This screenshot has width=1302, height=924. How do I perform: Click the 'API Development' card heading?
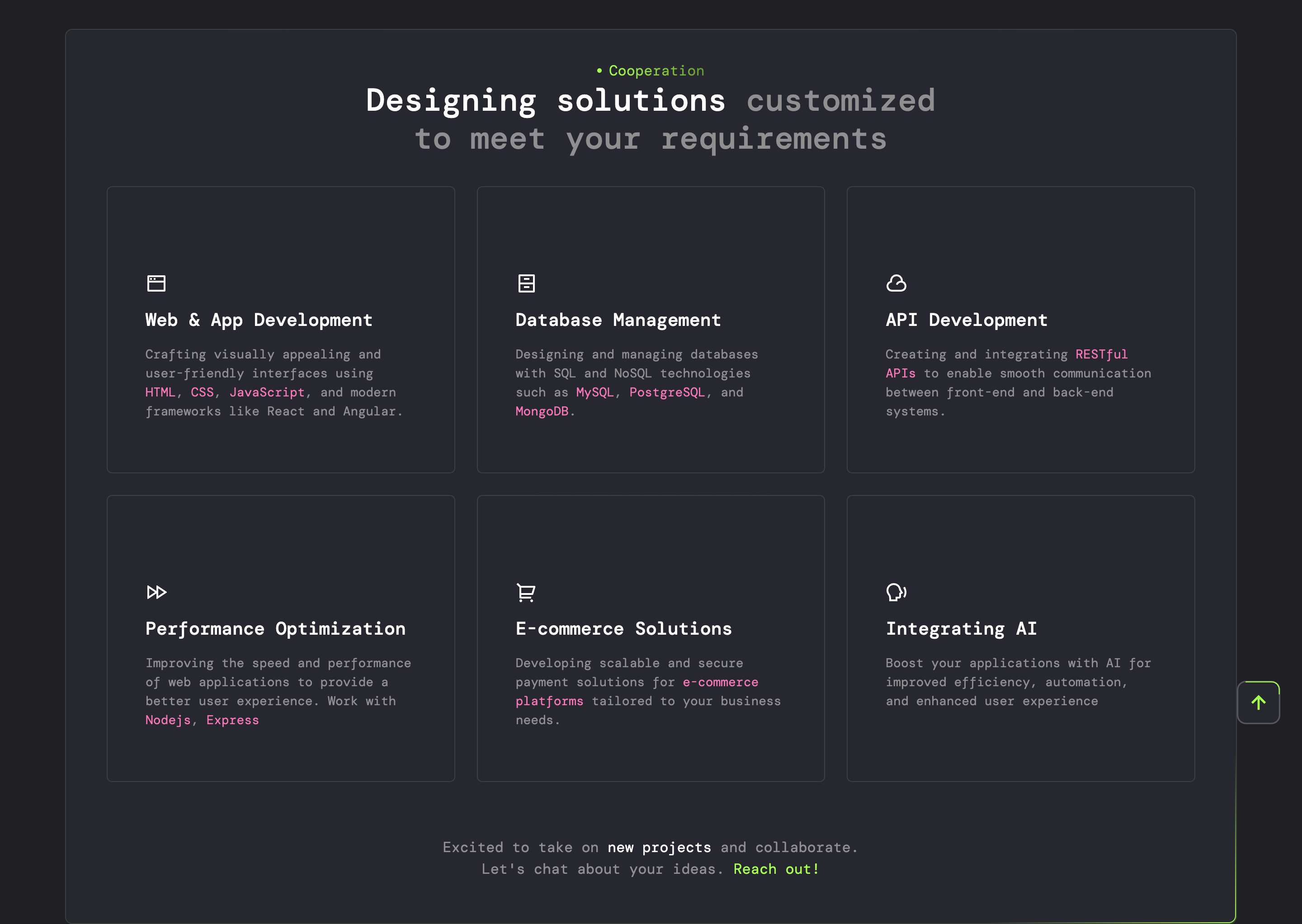tap(966, 320)
